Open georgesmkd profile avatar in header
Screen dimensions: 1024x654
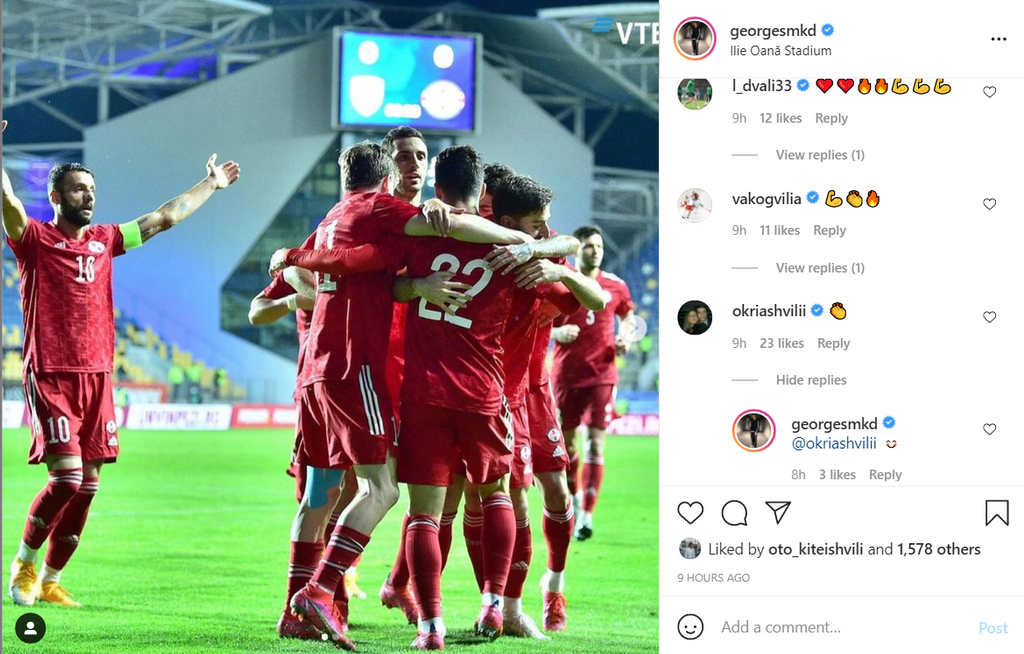pos(695,39)
